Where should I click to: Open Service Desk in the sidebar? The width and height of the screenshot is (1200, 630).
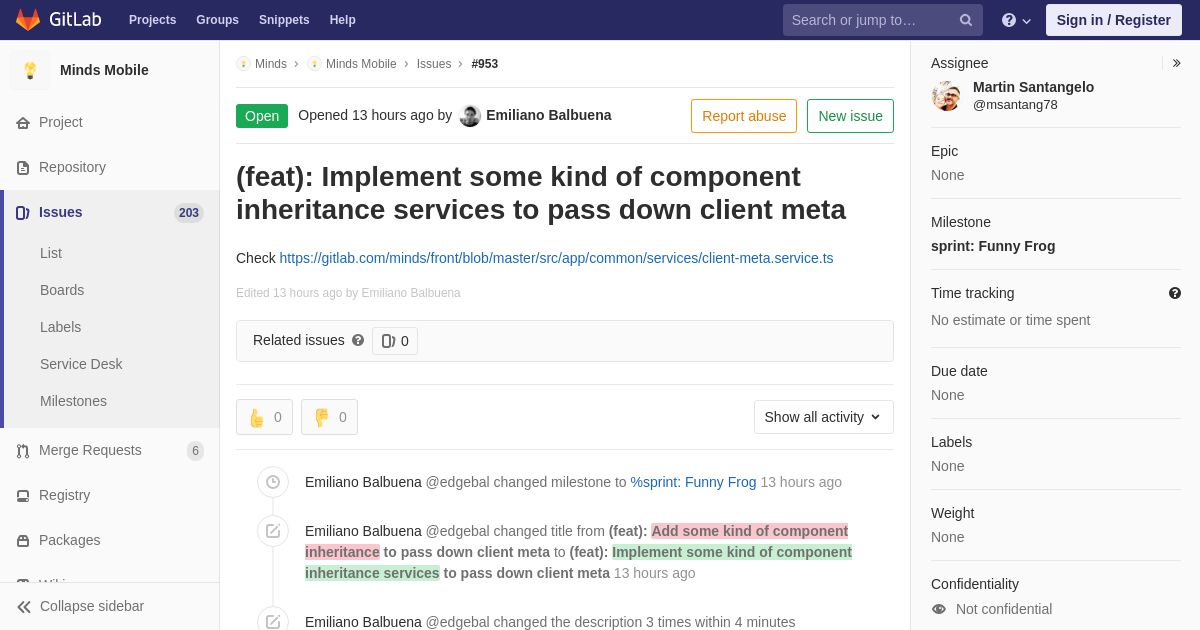click(81, 364)
